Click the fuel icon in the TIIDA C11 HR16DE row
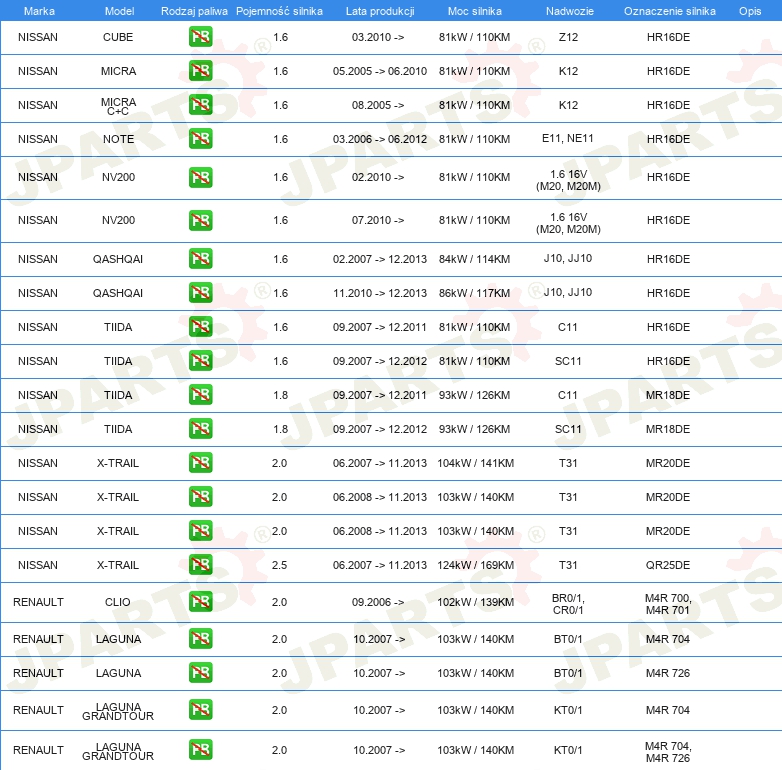The width and height of the screenshot is (782, 770). click(200, 327)
